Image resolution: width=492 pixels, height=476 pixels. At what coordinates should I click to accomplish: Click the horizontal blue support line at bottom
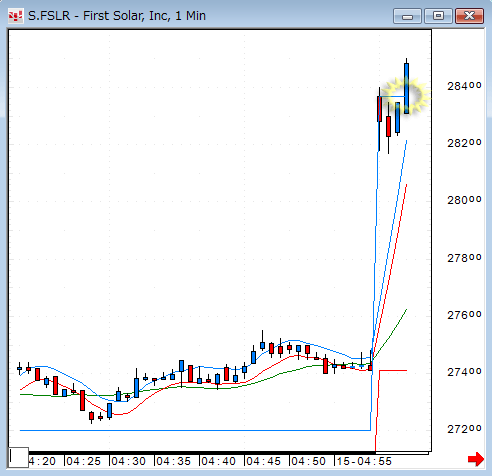click(x=195, y=430)
